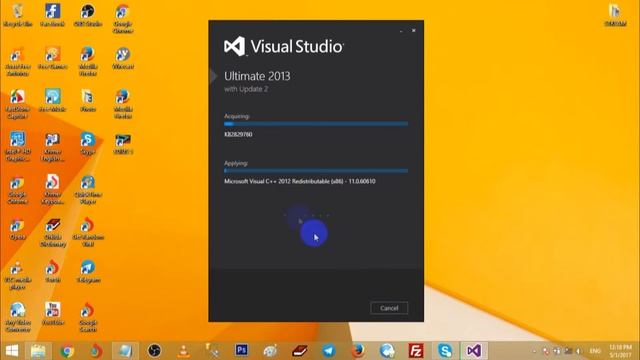The width and height of the screenshot is (640, 360).
Task: Launch QuickTime Player from the desktop
Action: 88,190
